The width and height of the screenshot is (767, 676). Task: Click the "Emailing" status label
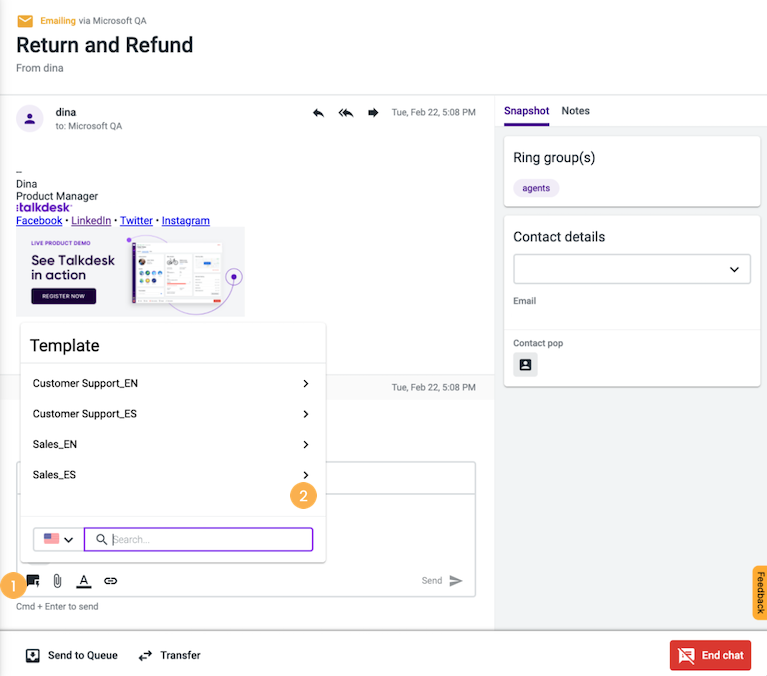(x=58, y=21)
